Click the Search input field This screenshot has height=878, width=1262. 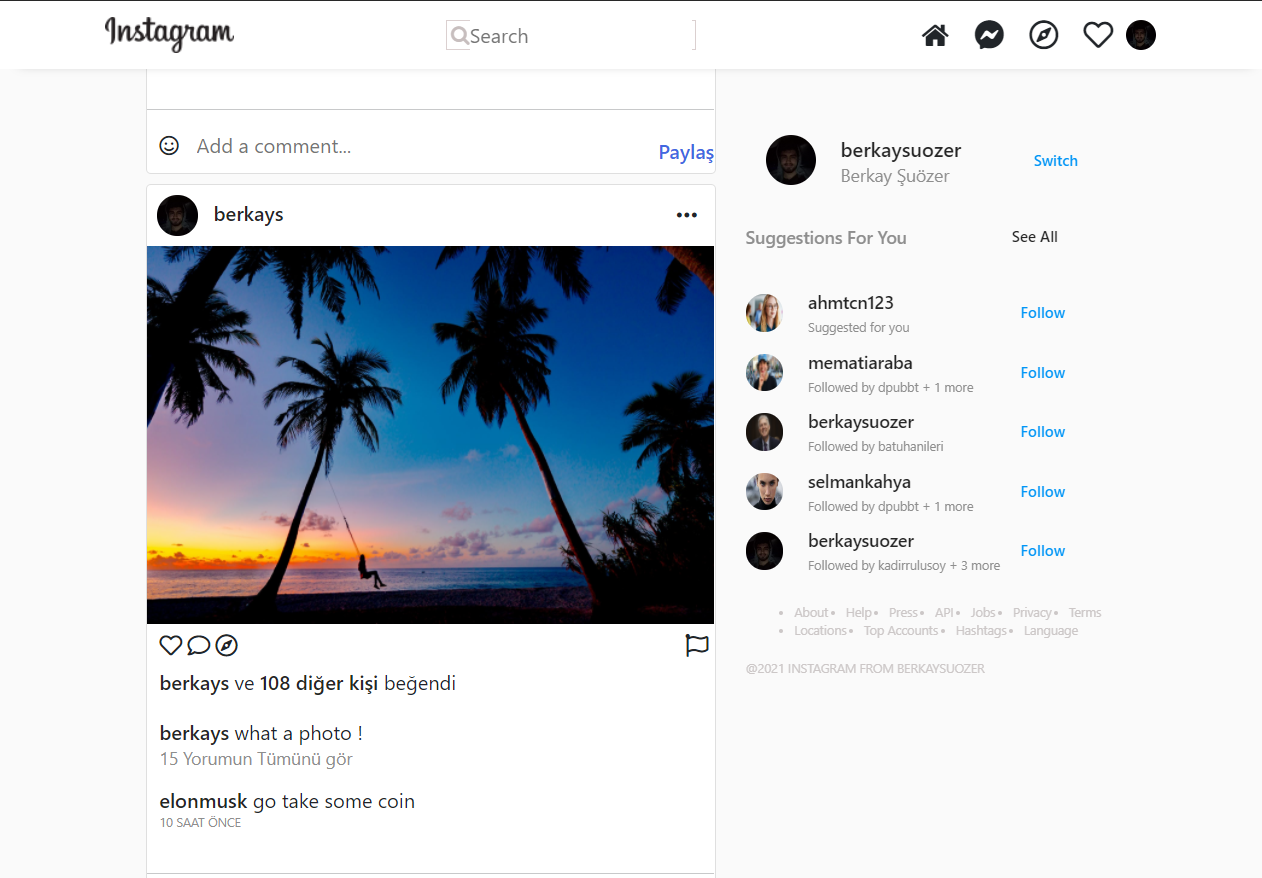pos(560,35)
